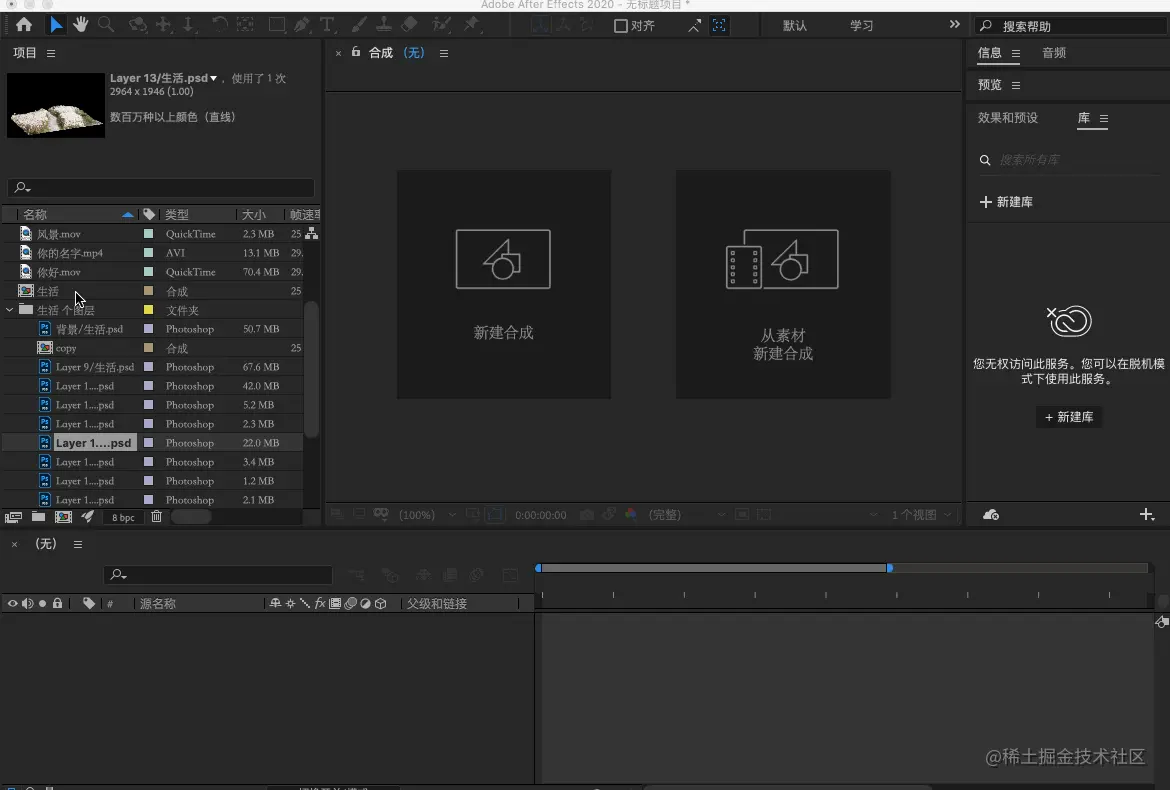The image size is (1170, 790).
Task: Toggle the 3D layer cube switch column
Action: [x=381, y=604]
